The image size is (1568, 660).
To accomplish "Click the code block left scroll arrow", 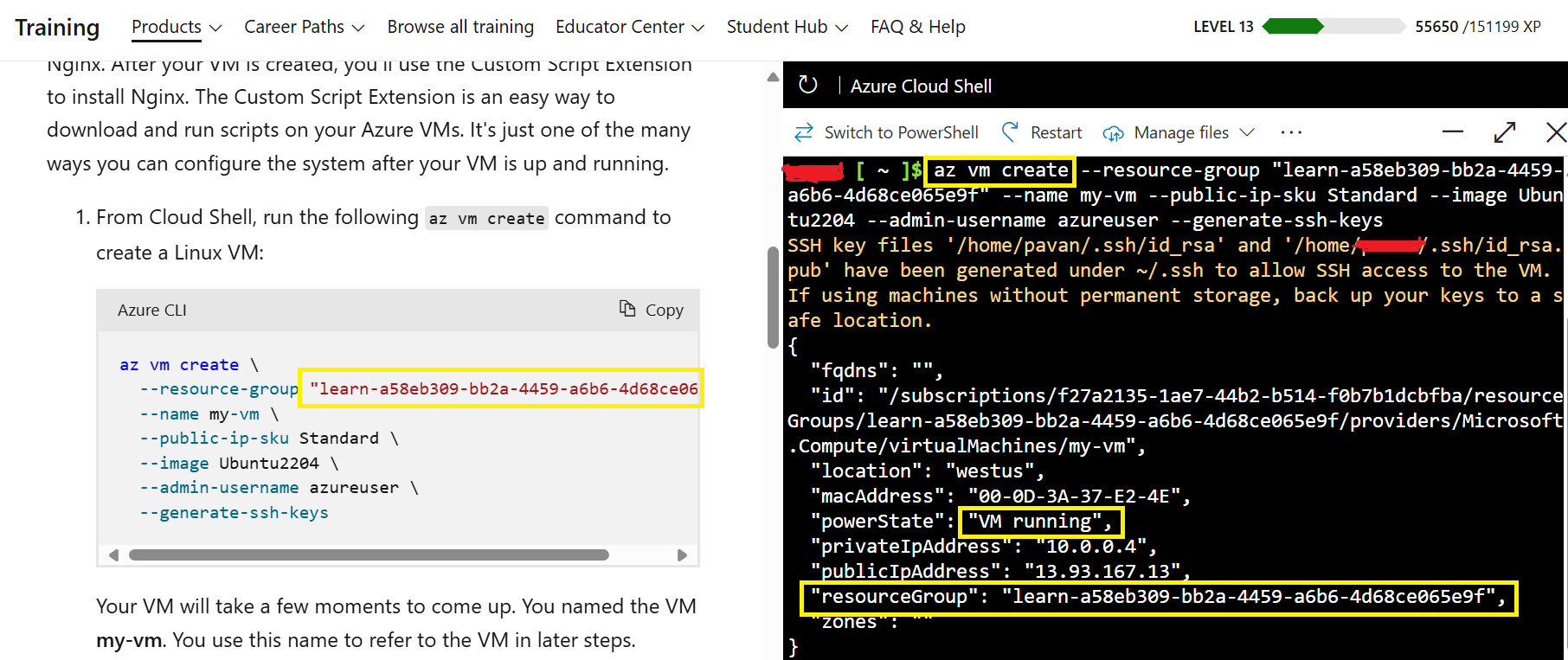I will (x=113, y=555).
